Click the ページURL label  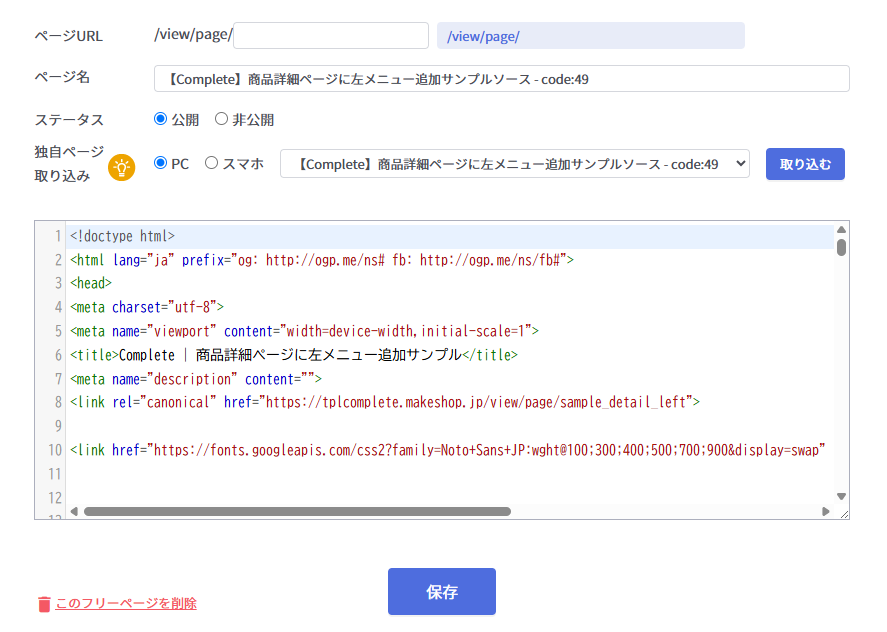[x=68, y=36]
